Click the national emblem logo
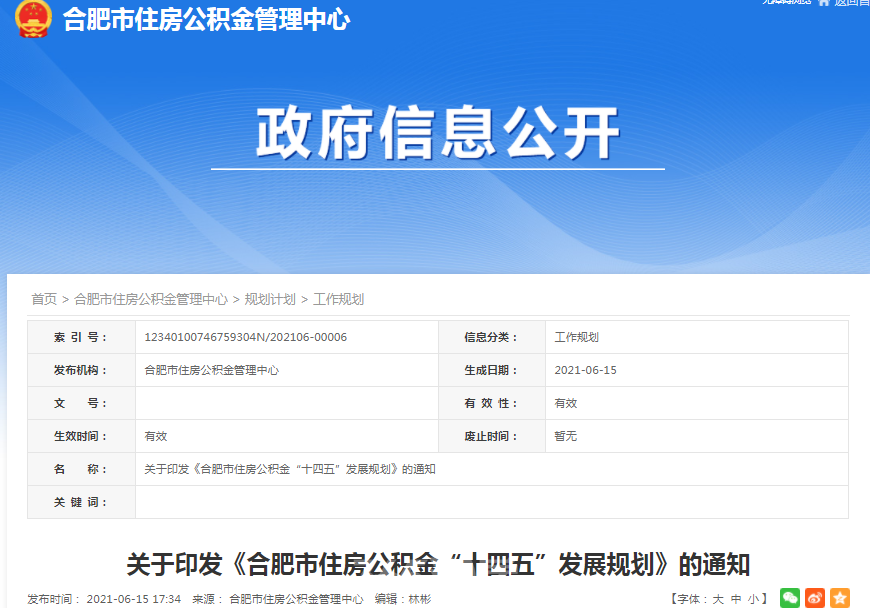The height and width of the screenshot is (608, 870). point(33,18)
